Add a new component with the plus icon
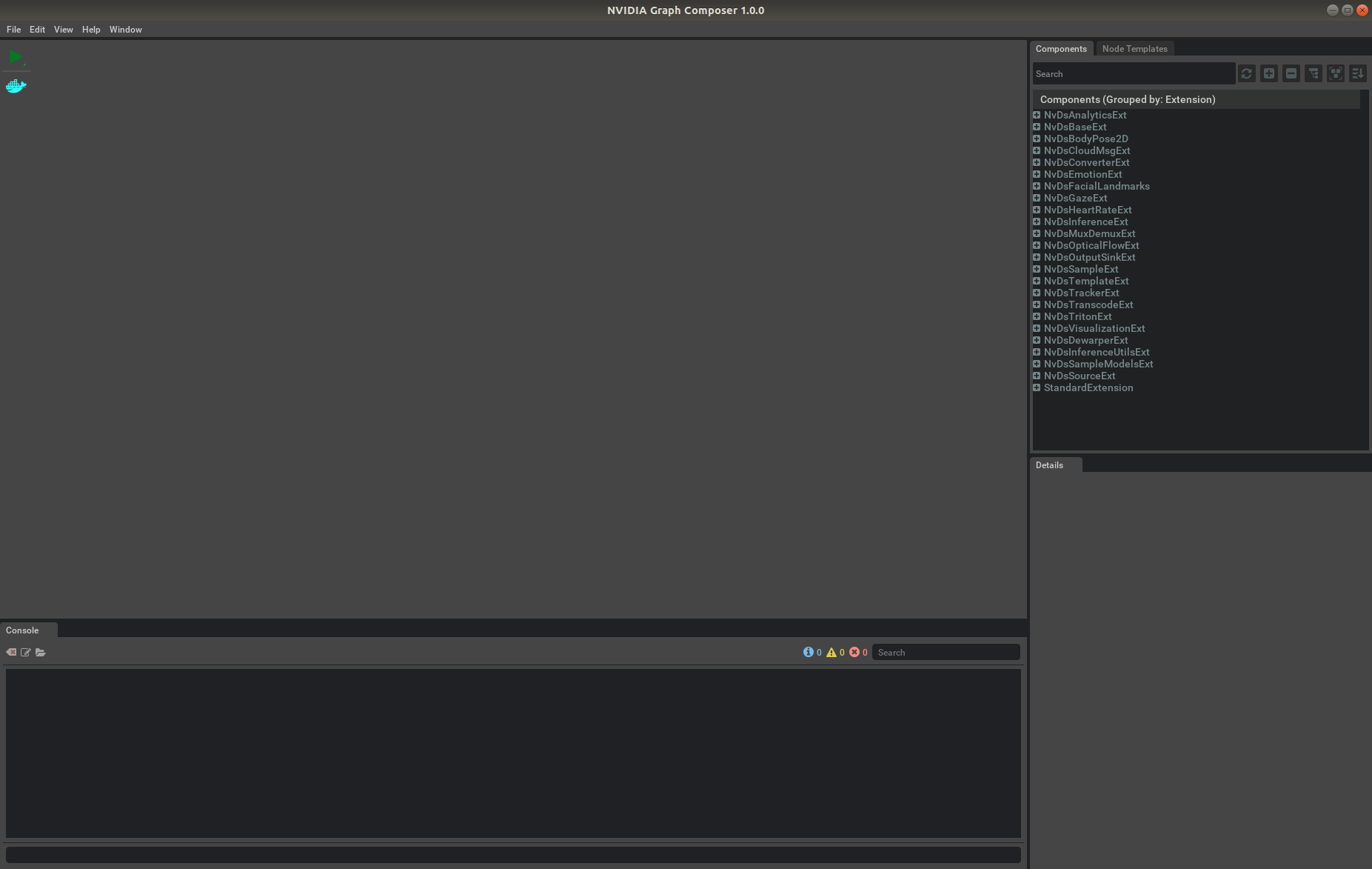Image resolution: width=1372 pixels, height=869 pixels. (x=1268, y=73)
